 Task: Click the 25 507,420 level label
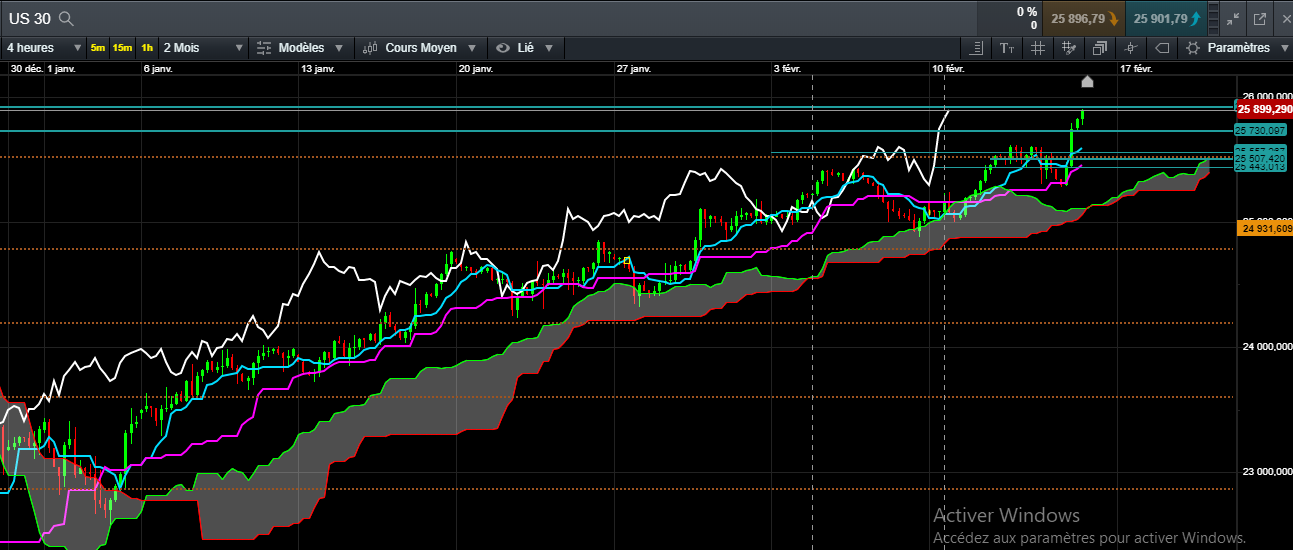pyautogui.click(x=1260, y=158)
